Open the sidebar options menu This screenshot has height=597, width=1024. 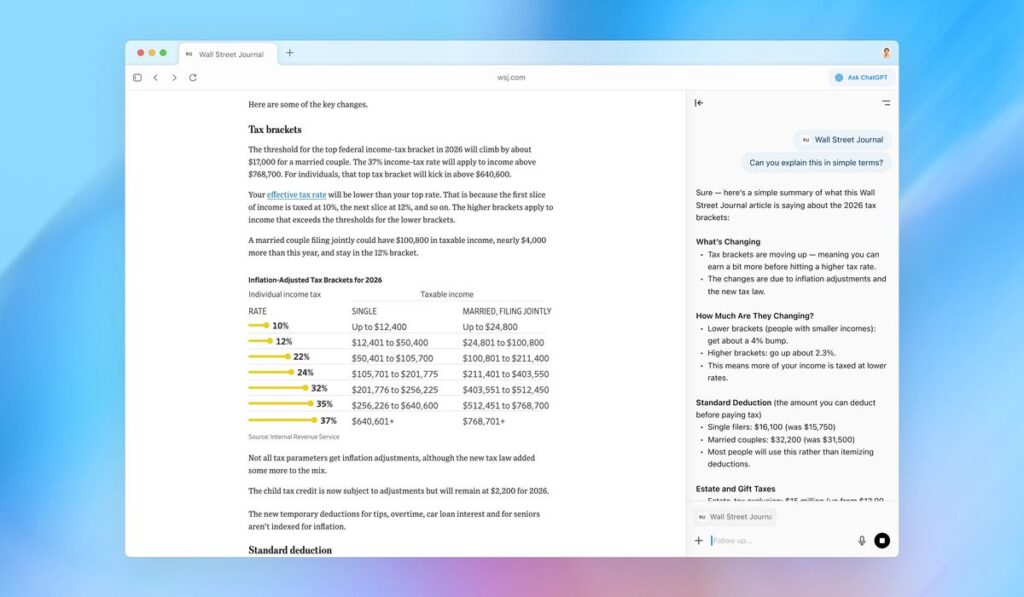tap(886, 103)
